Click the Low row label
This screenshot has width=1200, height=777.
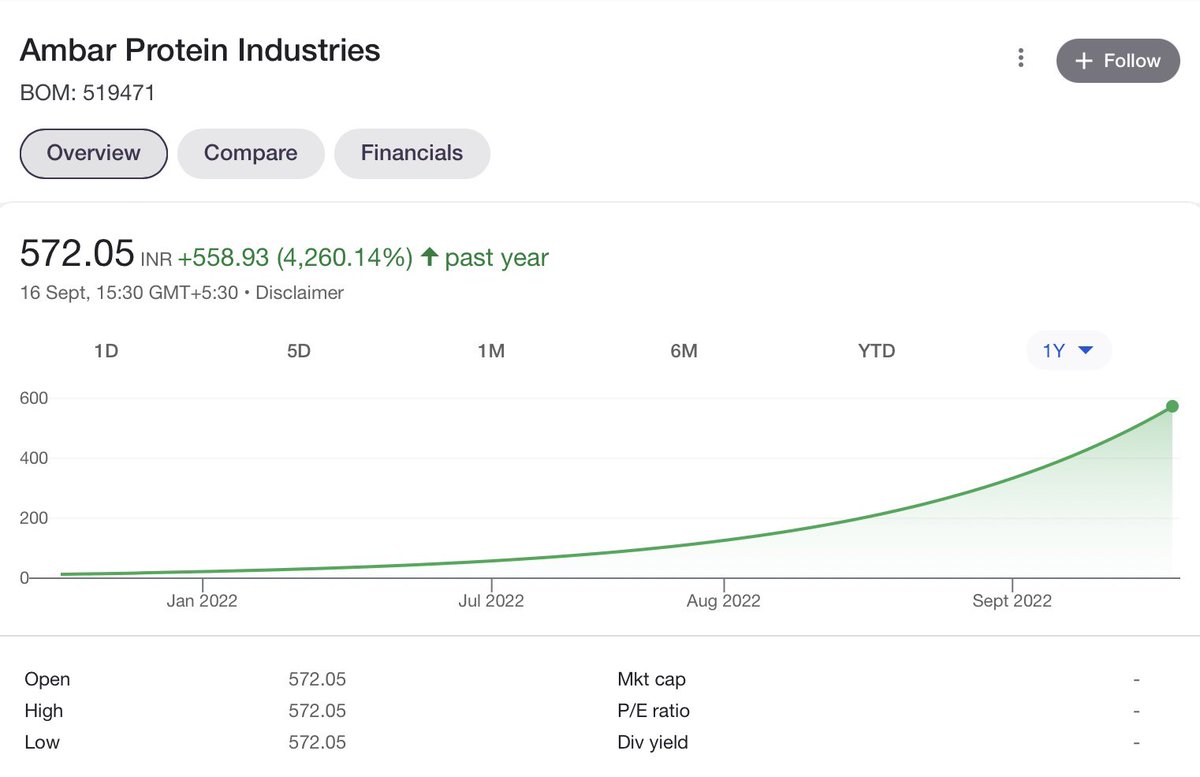42,743
